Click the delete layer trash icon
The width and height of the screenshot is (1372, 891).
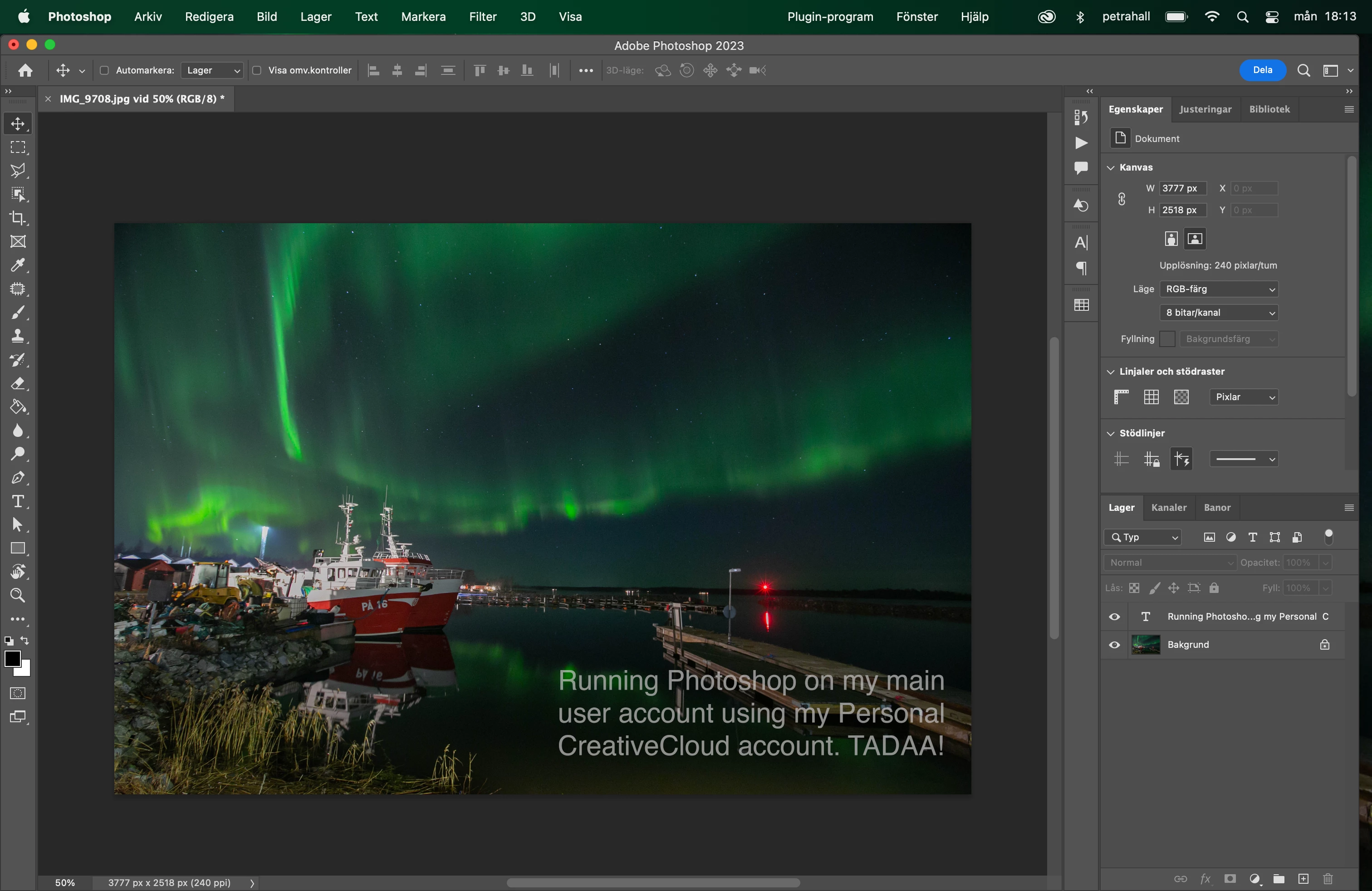click(1328, 879)
